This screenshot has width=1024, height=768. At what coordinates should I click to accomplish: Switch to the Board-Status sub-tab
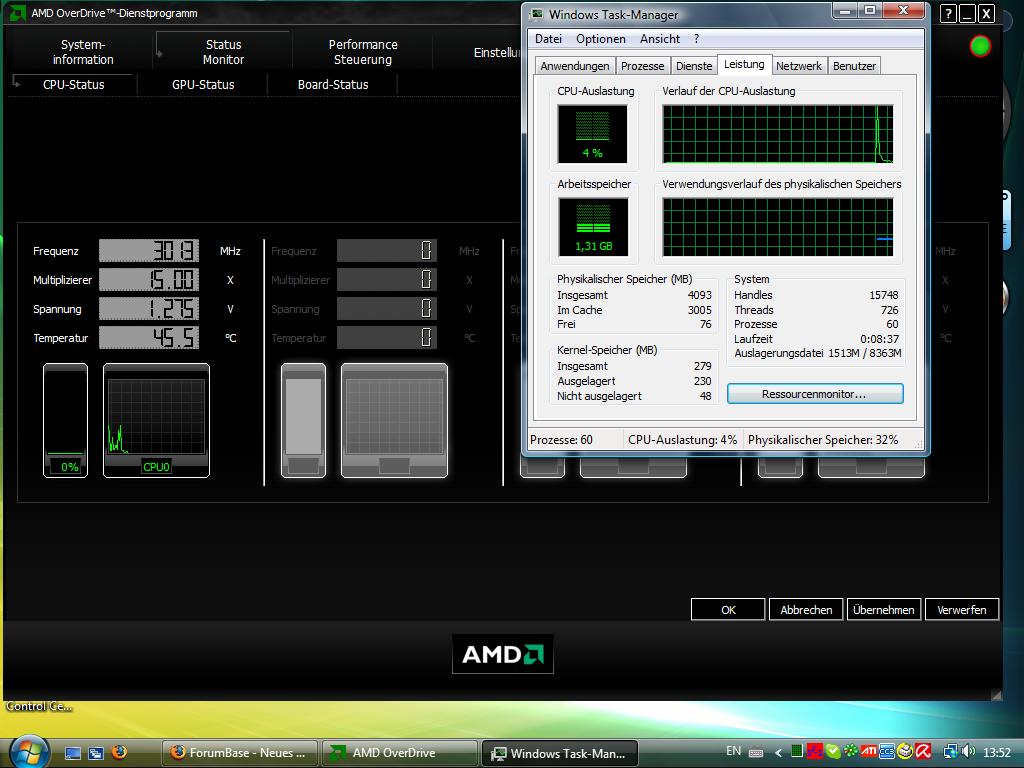[x=332, y=84]
